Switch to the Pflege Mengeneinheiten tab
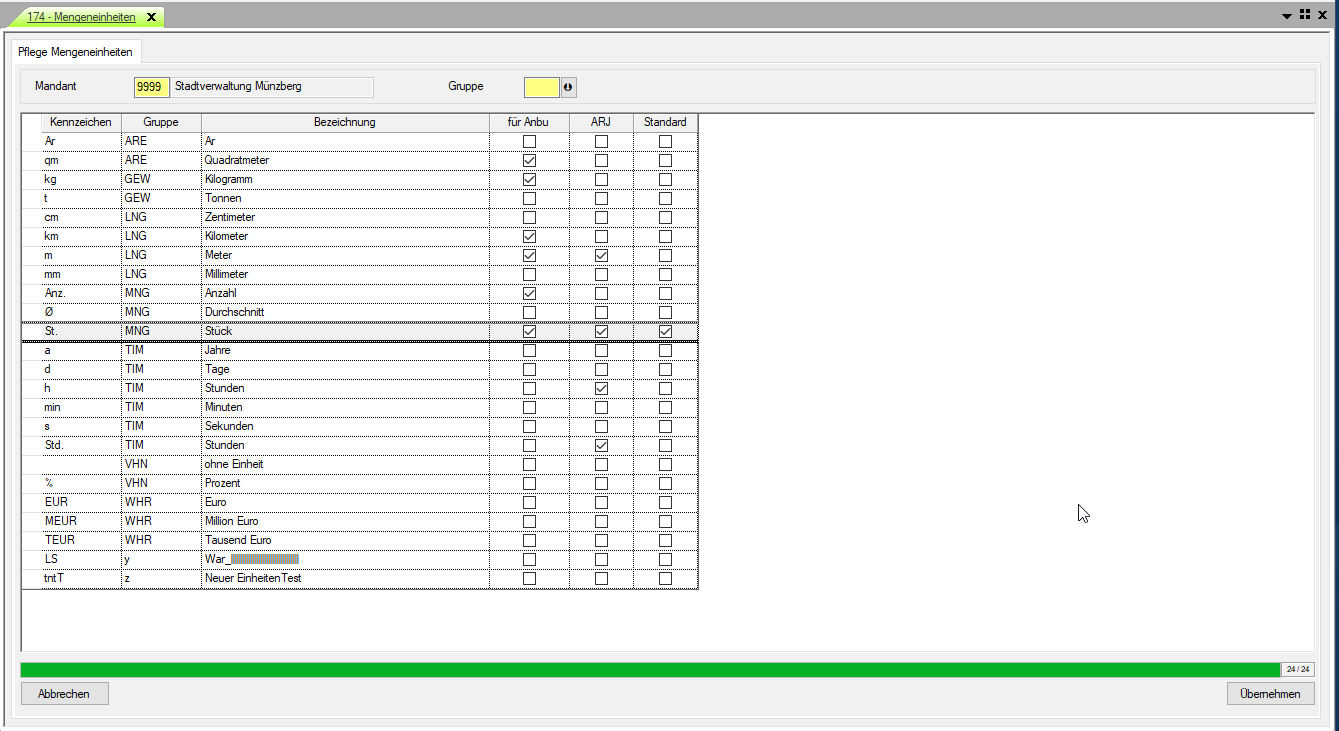The image size is (1339, 731). point(75,51)
